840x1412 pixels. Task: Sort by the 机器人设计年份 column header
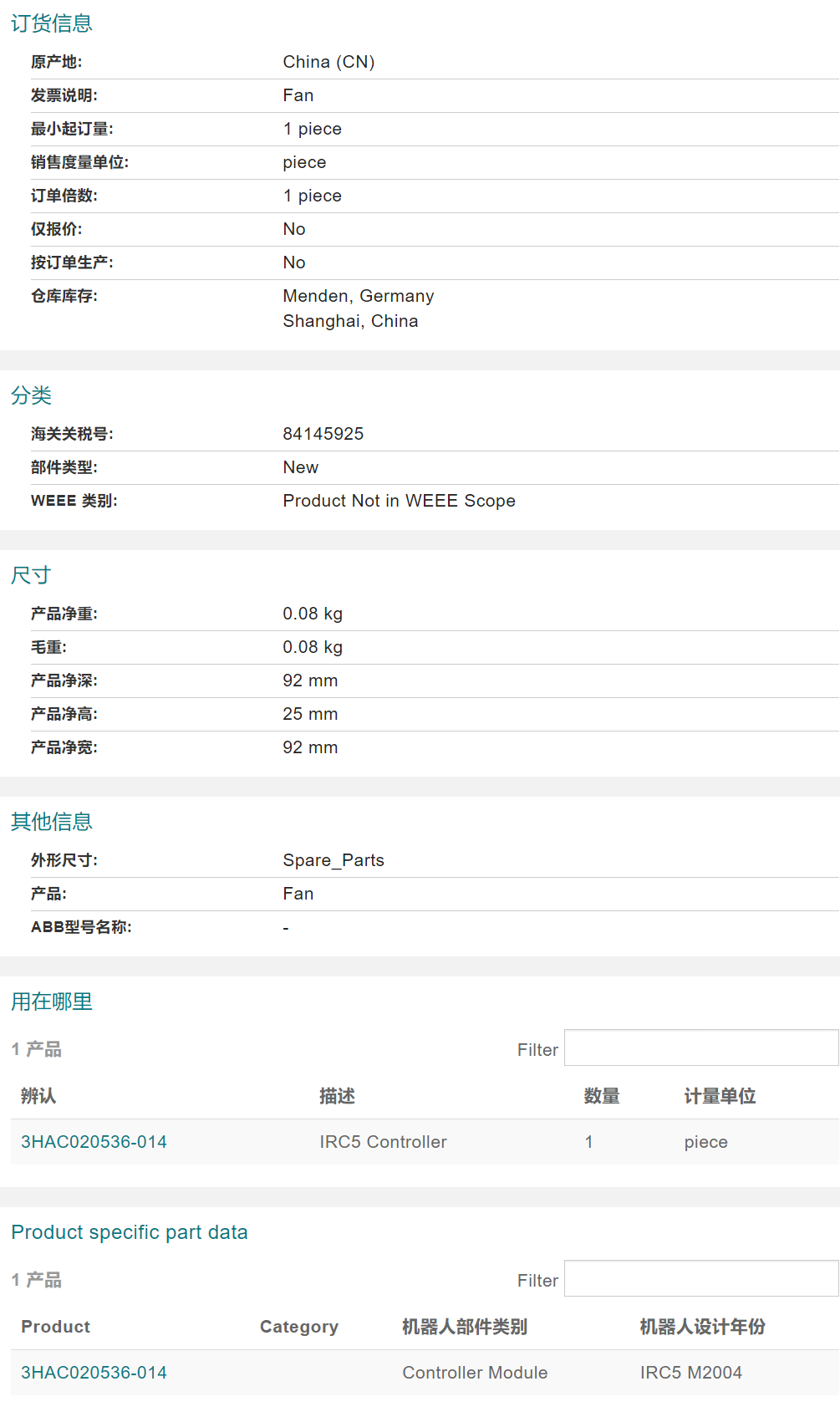coord(702,1327)
